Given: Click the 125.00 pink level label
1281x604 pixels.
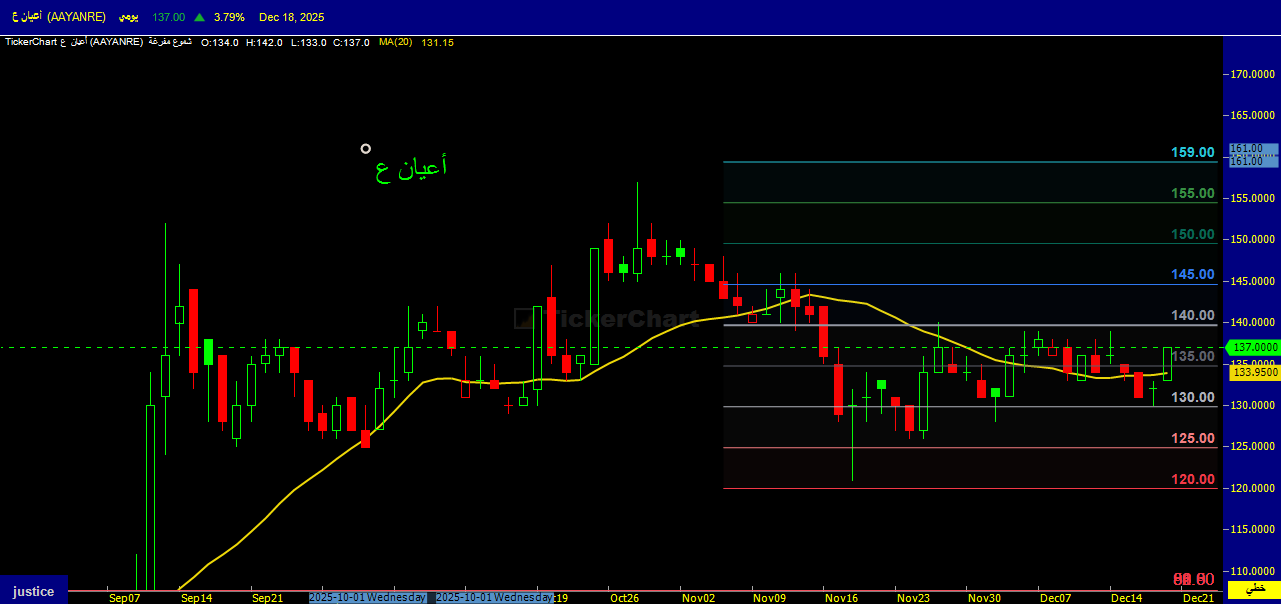Looking at the screenshot, I should 1193,439.
